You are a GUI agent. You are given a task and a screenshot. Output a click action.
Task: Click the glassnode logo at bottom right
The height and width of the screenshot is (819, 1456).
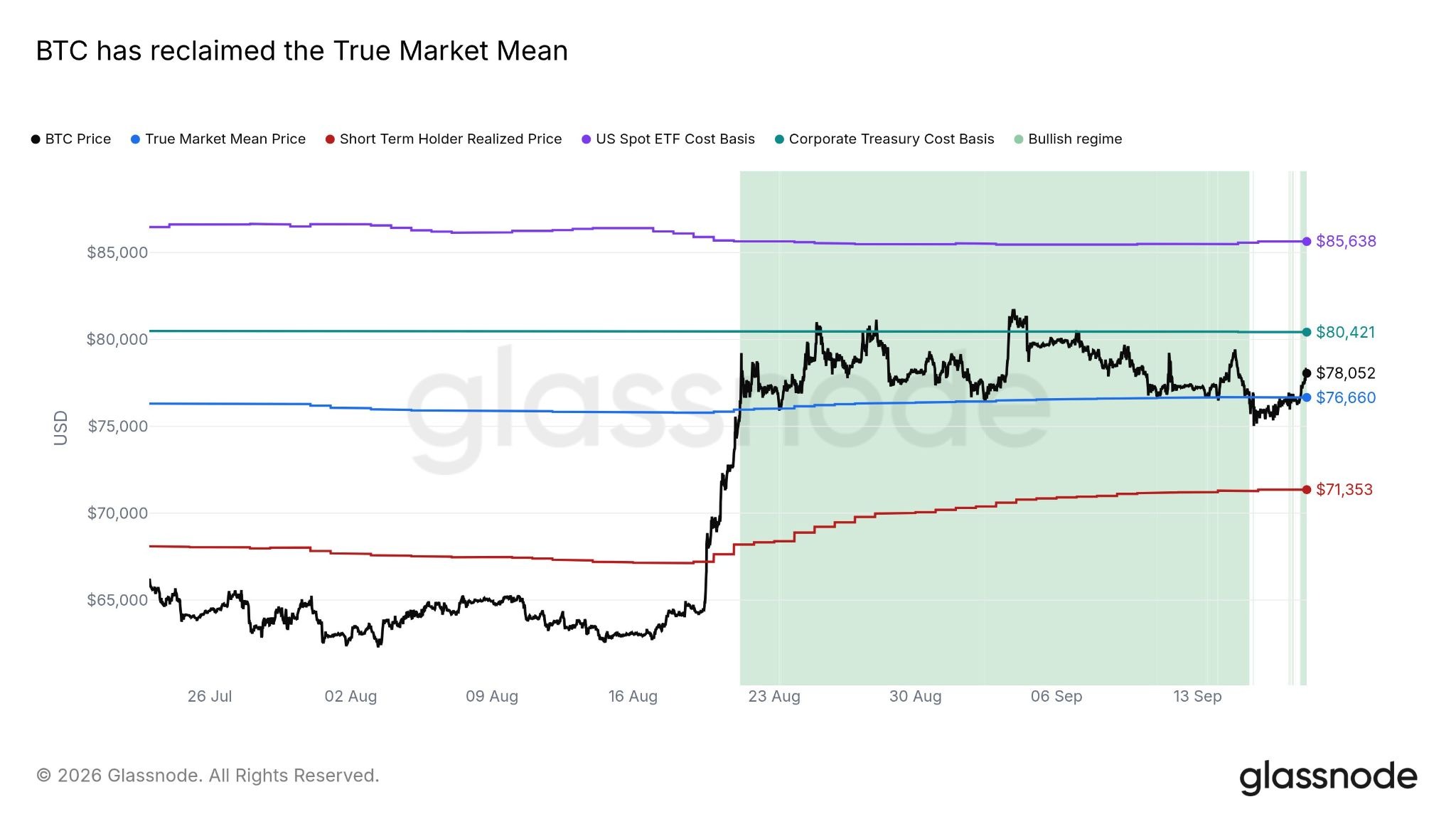click(1328, 777)
